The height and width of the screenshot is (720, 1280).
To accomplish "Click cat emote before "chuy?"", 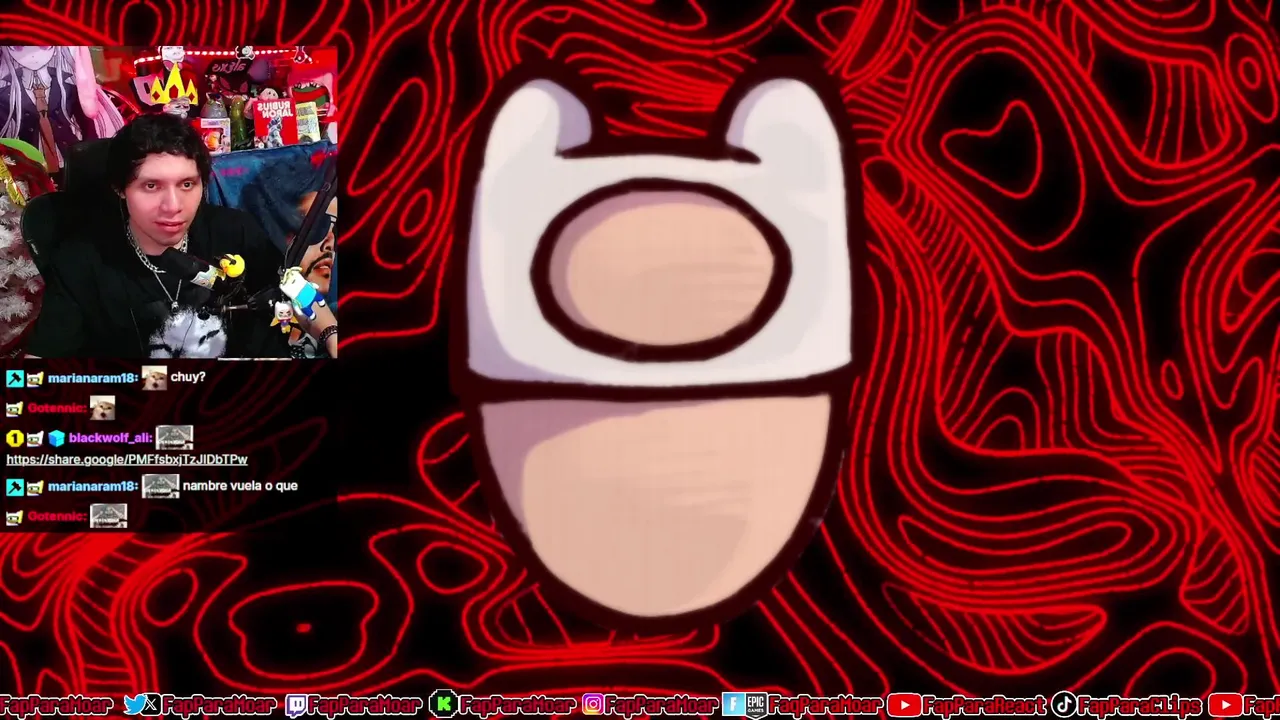I will (x=154, y=378).
